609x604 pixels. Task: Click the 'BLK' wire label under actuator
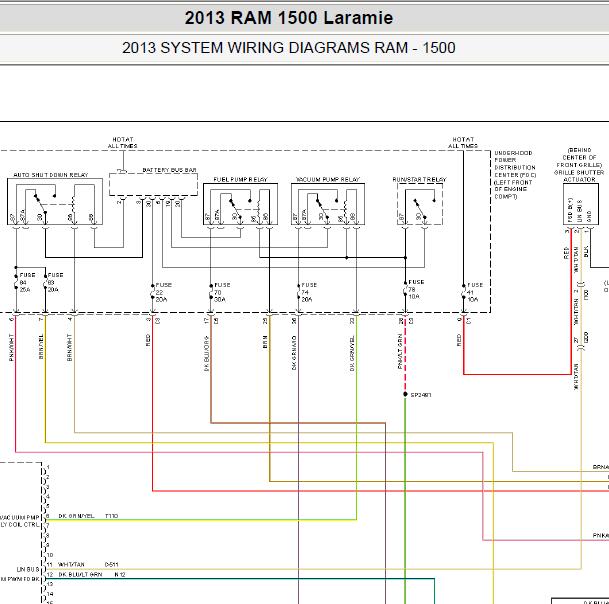pyautogui.click(x=586, y=251)
